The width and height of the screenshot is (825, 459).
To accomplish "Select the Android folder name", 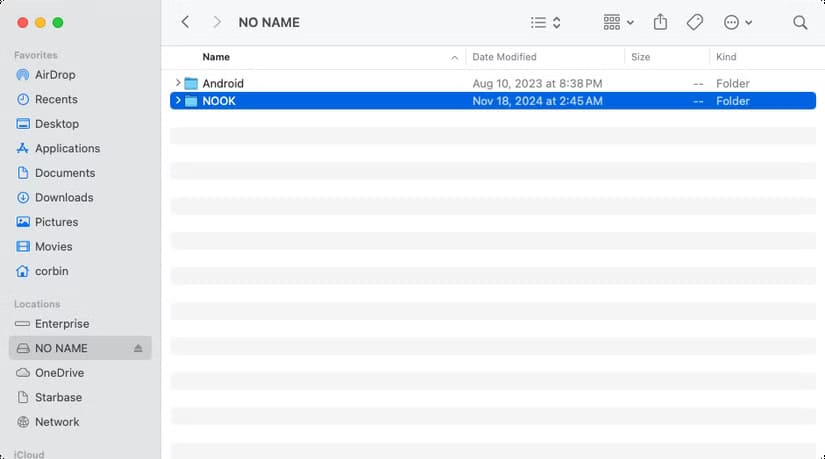I will click(x=223, y=83).
